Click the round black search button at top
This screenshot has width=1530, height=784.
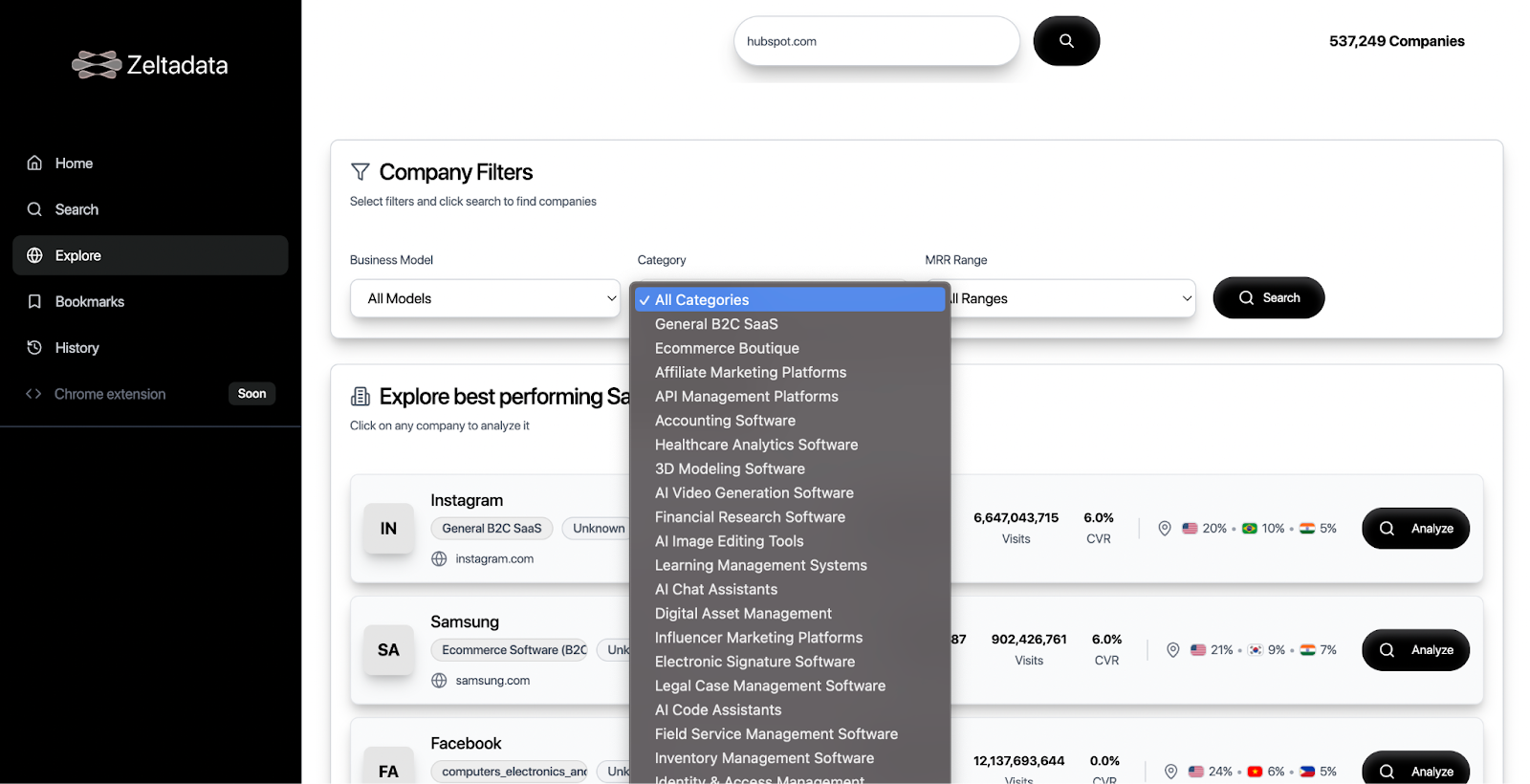tap(1066, 41)
